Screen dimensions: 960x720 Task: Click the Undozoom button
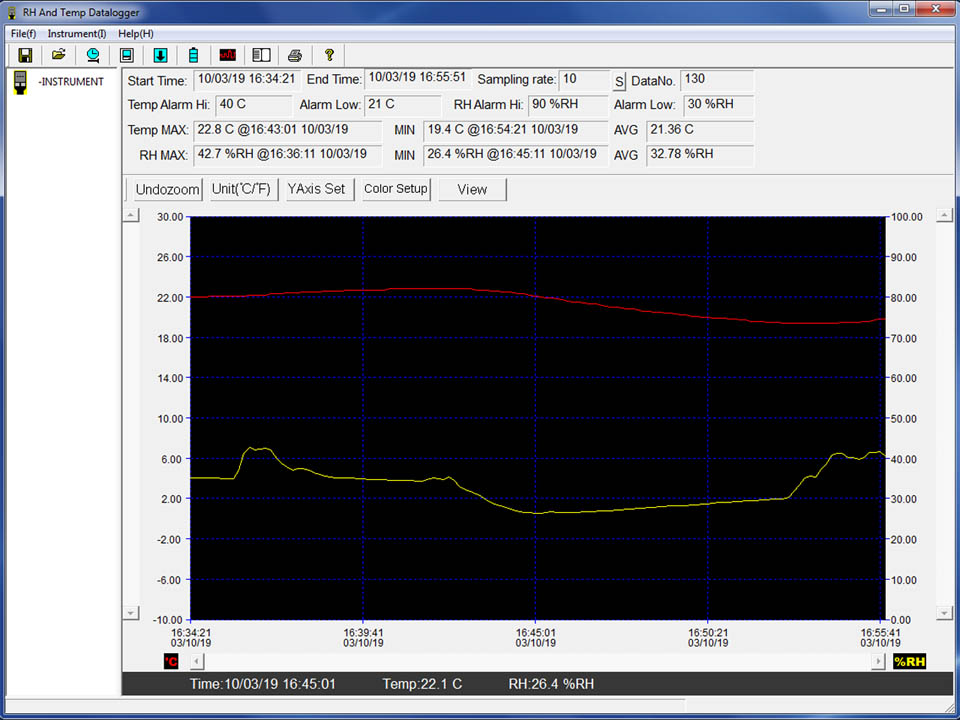point(168,189)
